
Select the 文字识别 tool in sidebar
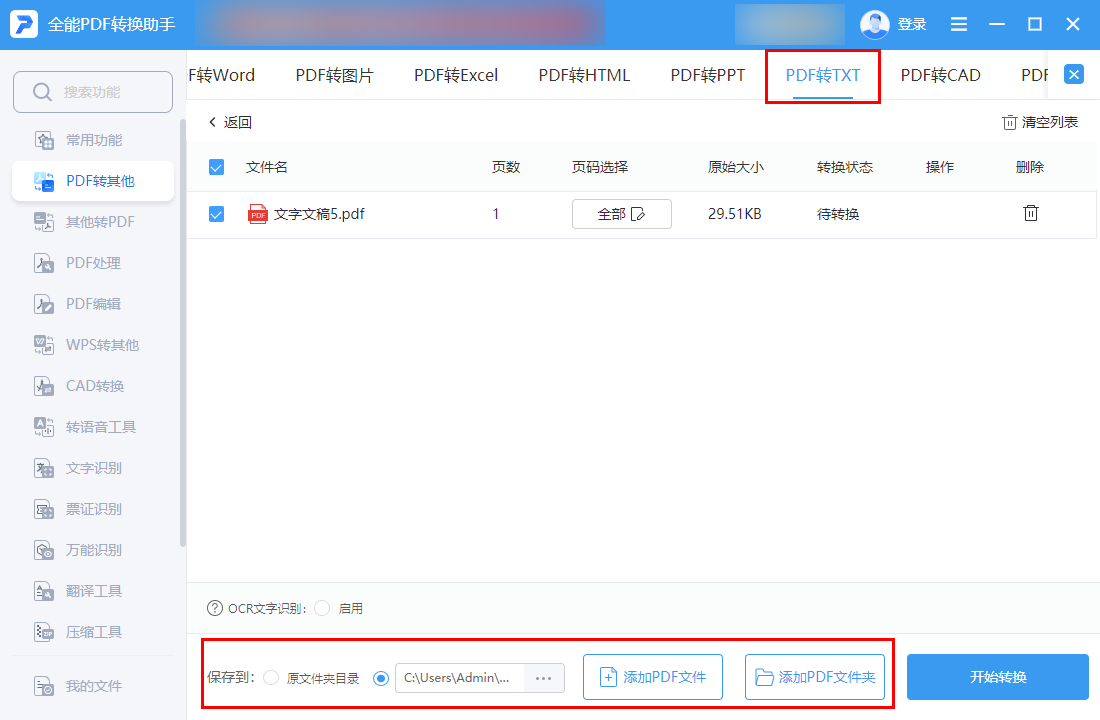click(x=92, y=467)
